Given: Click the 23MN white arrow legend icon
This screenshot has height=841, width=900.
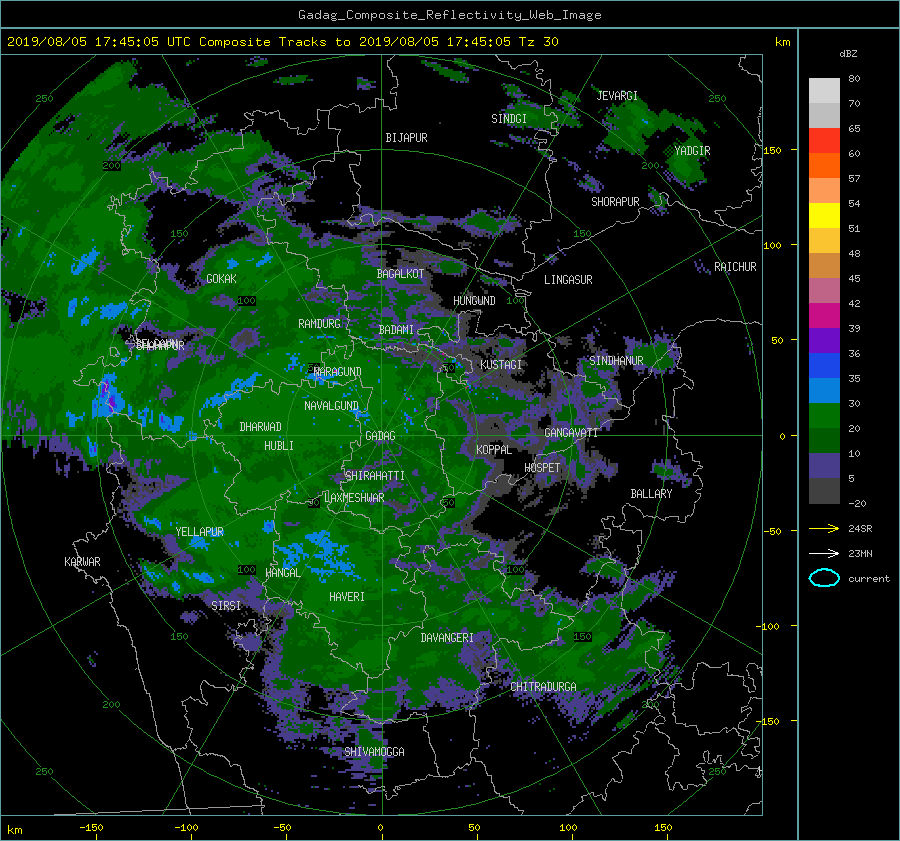Looking at the screenshot, I should coord(824,553).
